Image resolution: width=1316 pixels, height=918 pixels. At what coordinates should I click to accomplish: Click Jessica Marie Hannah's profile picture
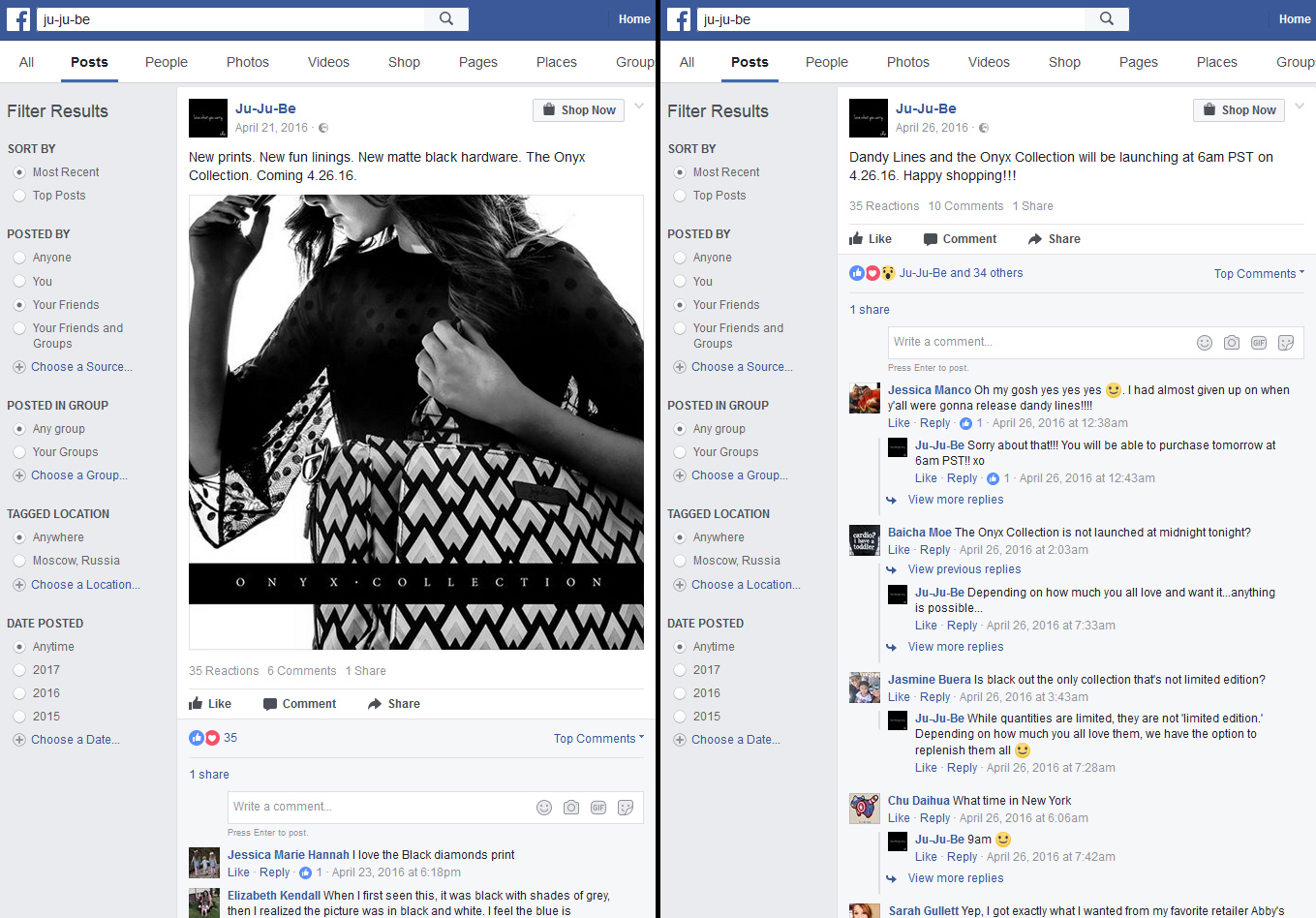(204, 863)
